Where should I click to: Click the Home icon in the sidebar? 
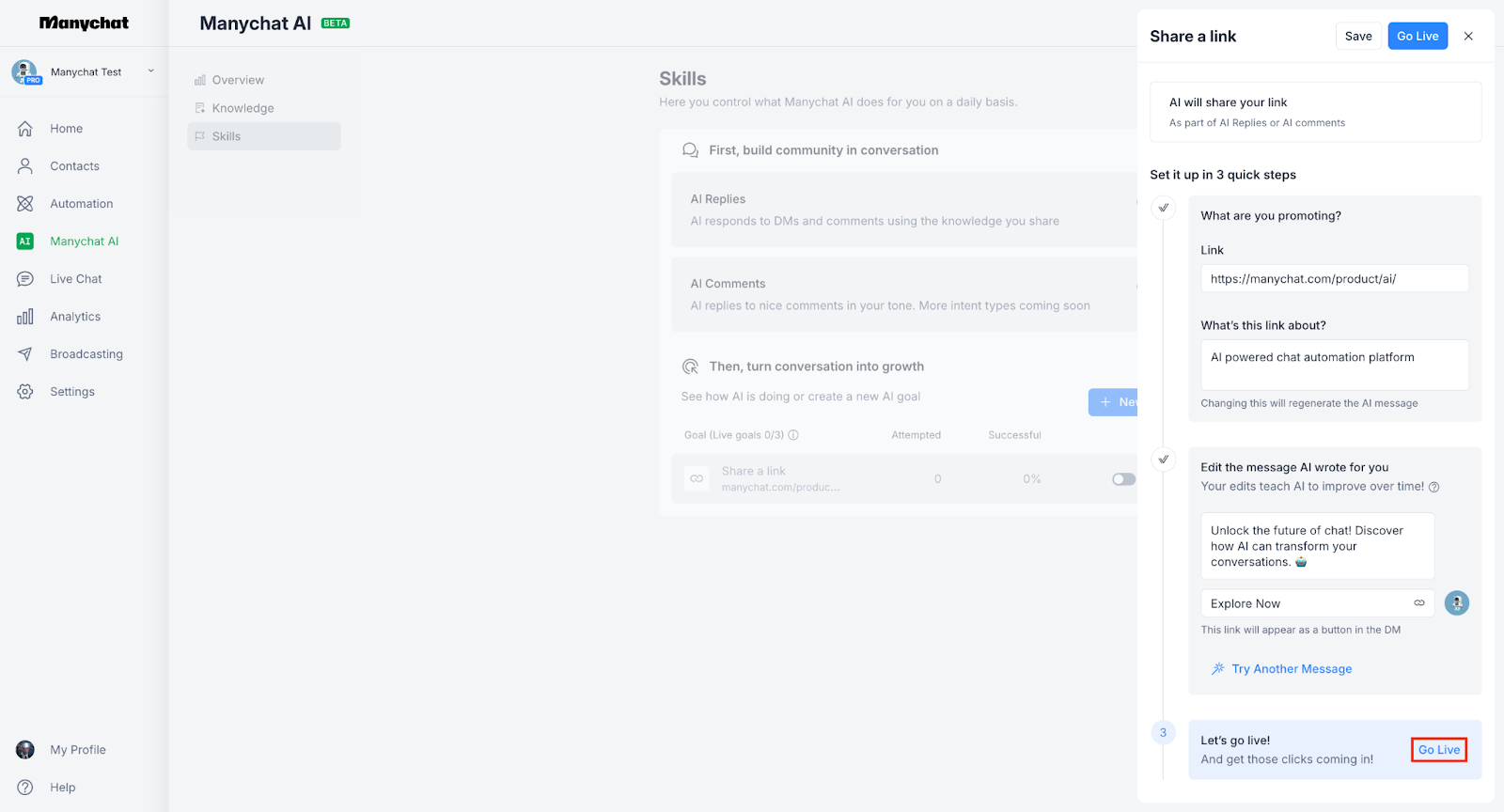pos(25,129)
